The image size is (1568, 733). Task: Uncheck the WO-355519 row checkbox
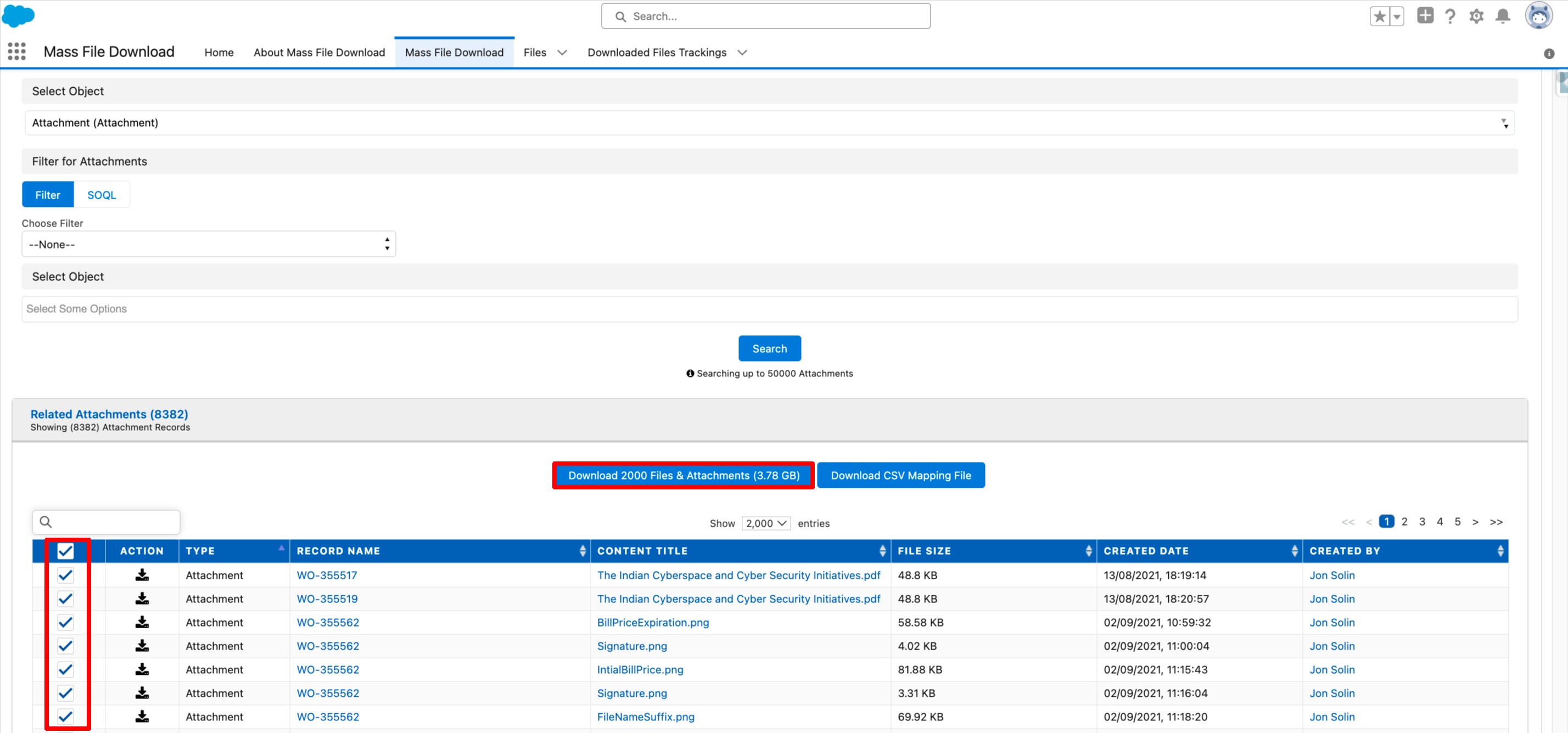(x=65, y=599)
